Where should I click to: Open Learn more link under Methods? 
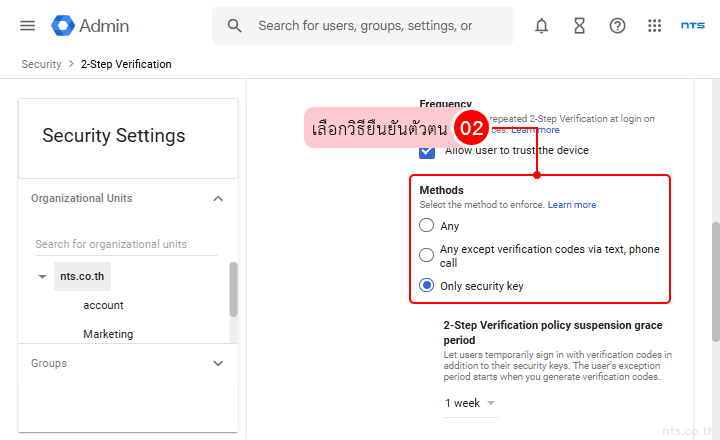[x=572, y=205]
